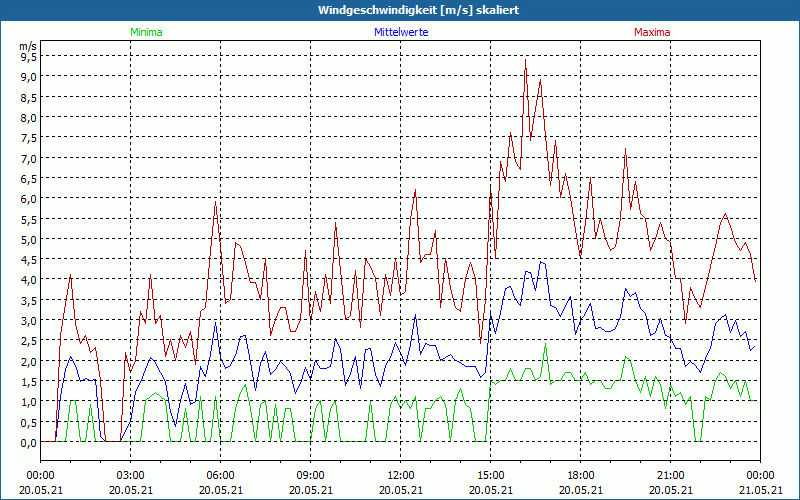
Task: Click the 09:00 time axis label
Action: point(310,475)
